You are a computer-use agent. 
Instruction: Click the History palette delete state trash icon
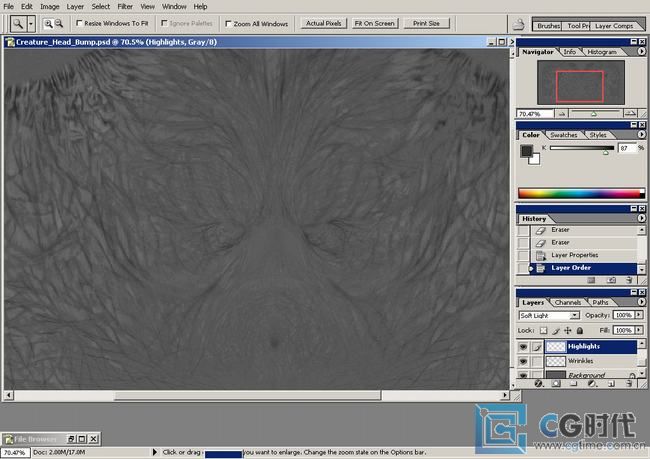[x=629, y=281]
